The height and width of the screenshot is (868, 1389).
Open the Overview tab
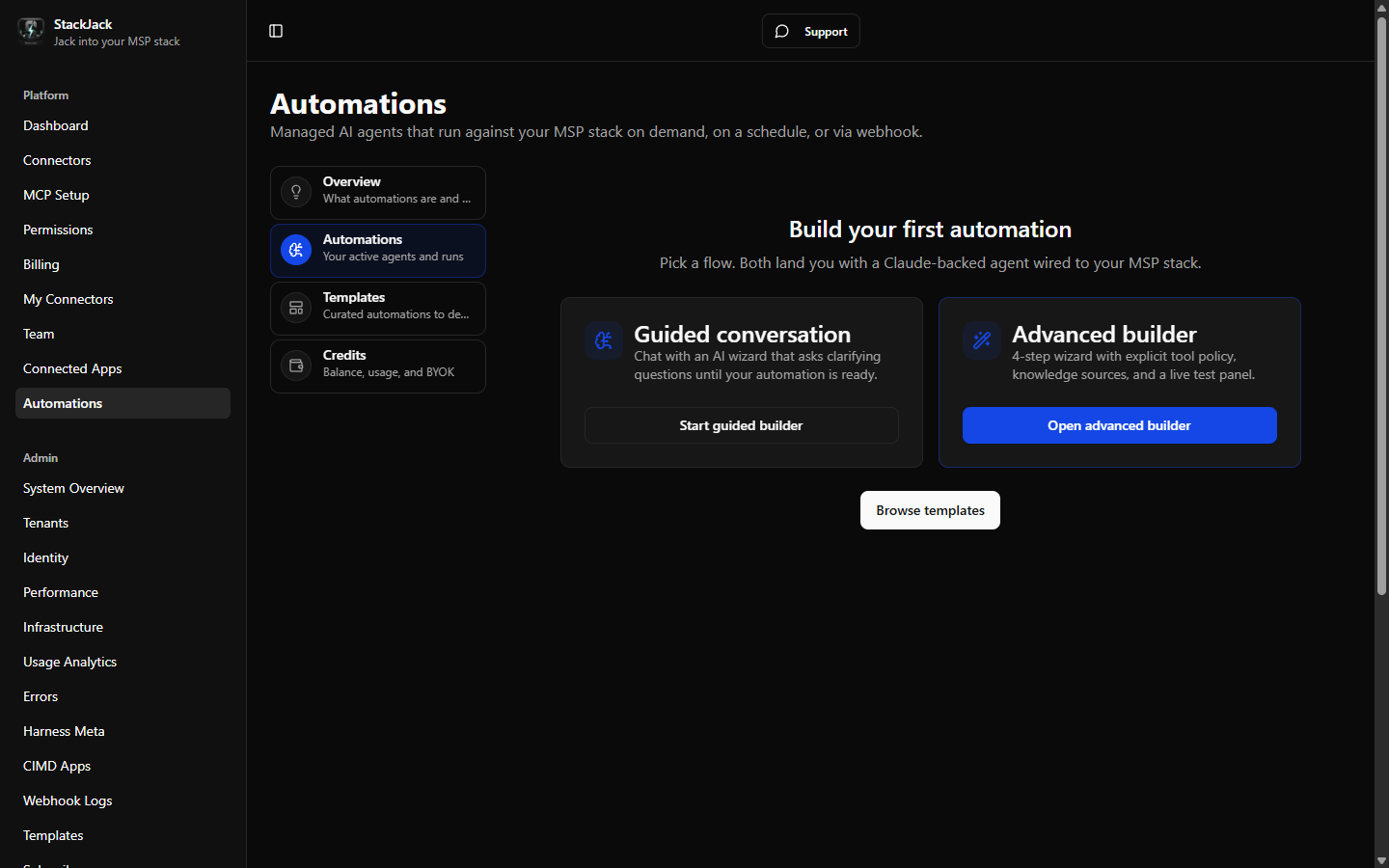click(378, 193)
